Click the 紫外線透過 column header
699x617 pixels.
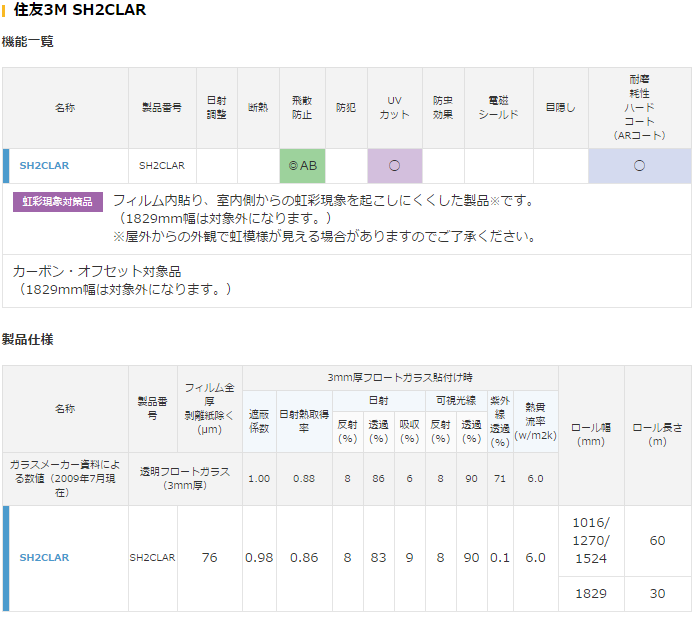500,421
